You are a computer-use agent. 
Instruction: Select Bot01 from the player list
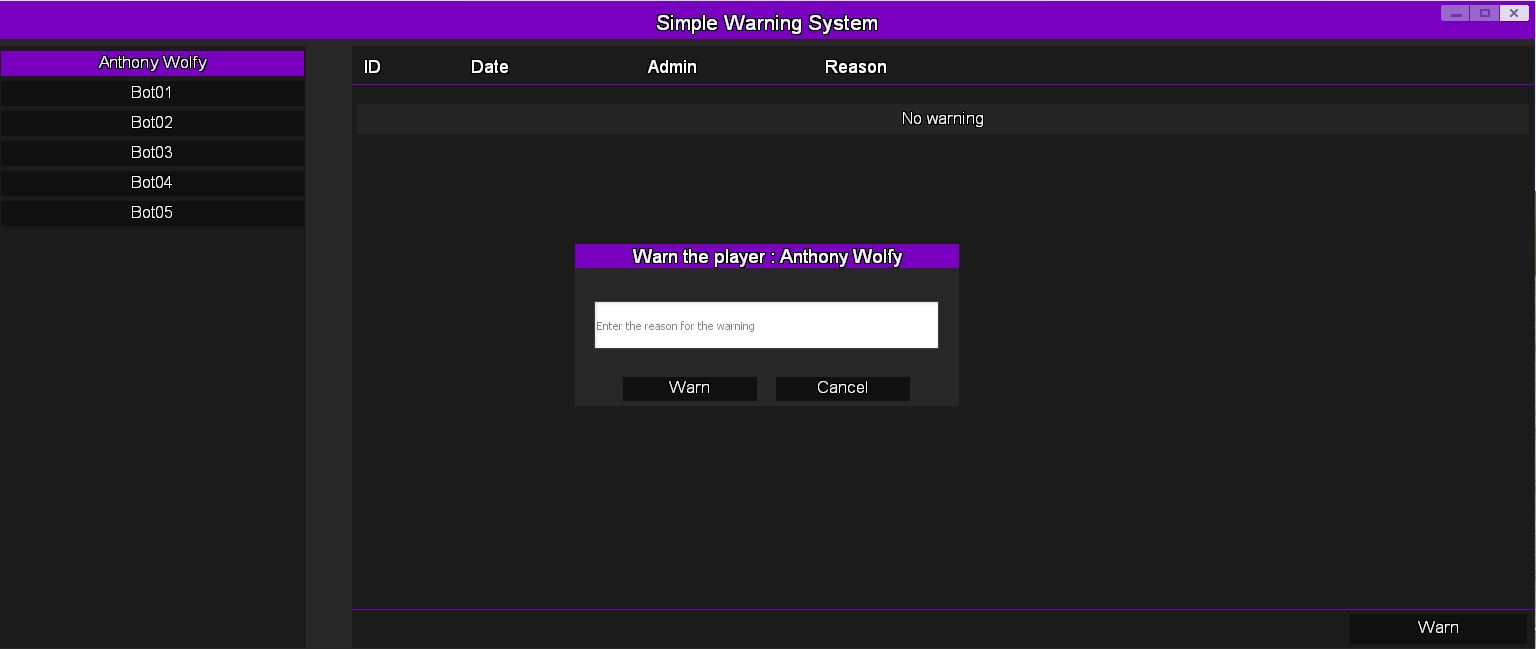(x=152, y=92)
